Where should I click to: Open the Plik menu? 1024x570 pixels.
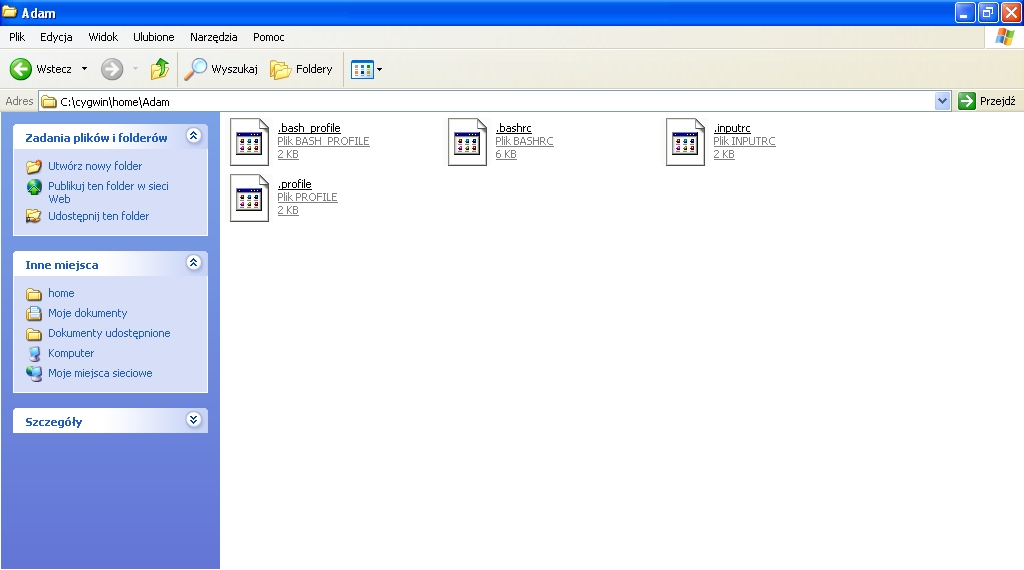17,37
